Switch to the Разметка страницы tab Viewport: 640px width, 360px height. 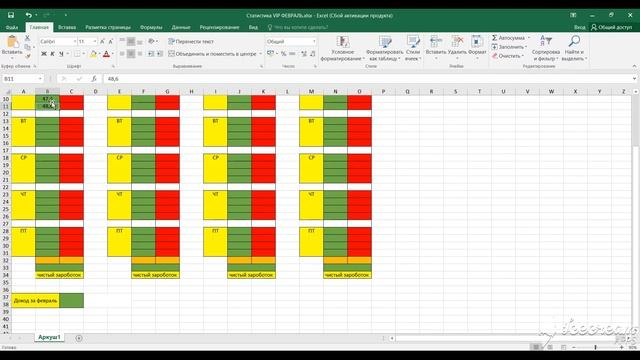(x=108, y=27)
